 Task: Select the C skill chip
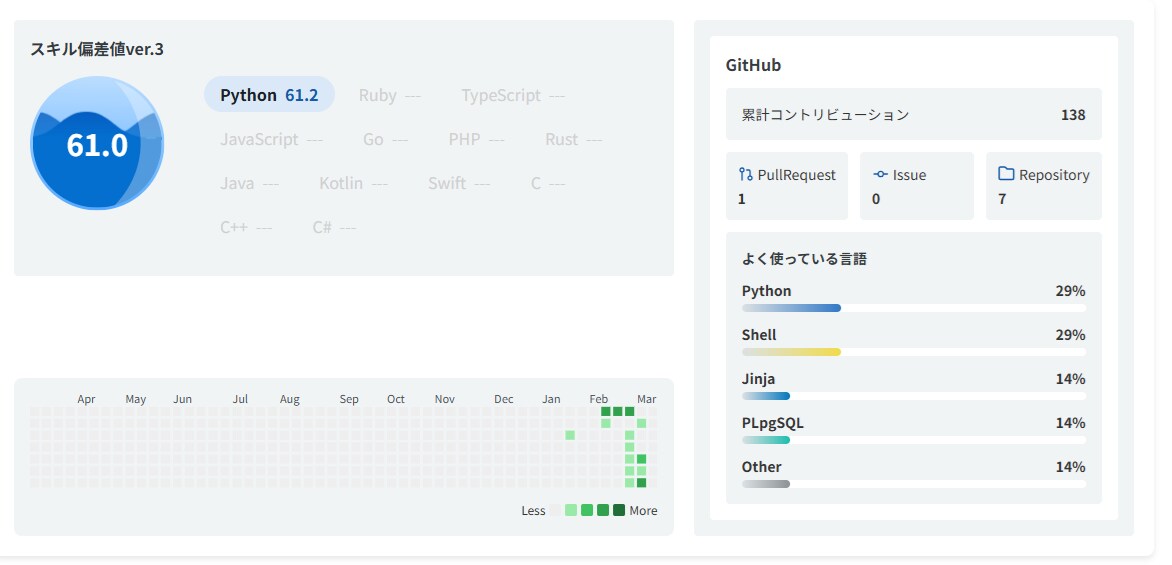(x=548, y=183)
